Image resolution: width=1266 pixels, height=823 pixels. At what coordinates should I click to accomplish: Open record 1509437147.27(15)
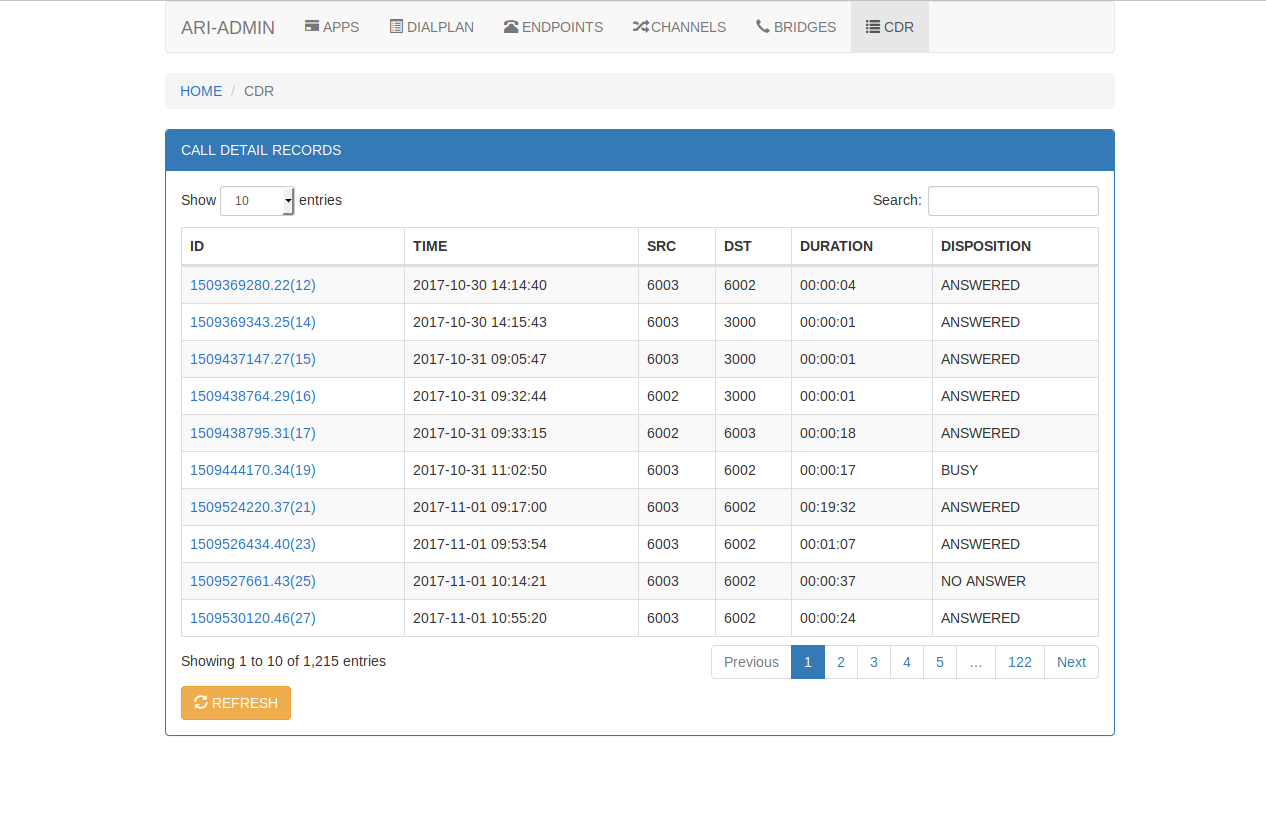(x=253, y=359)
